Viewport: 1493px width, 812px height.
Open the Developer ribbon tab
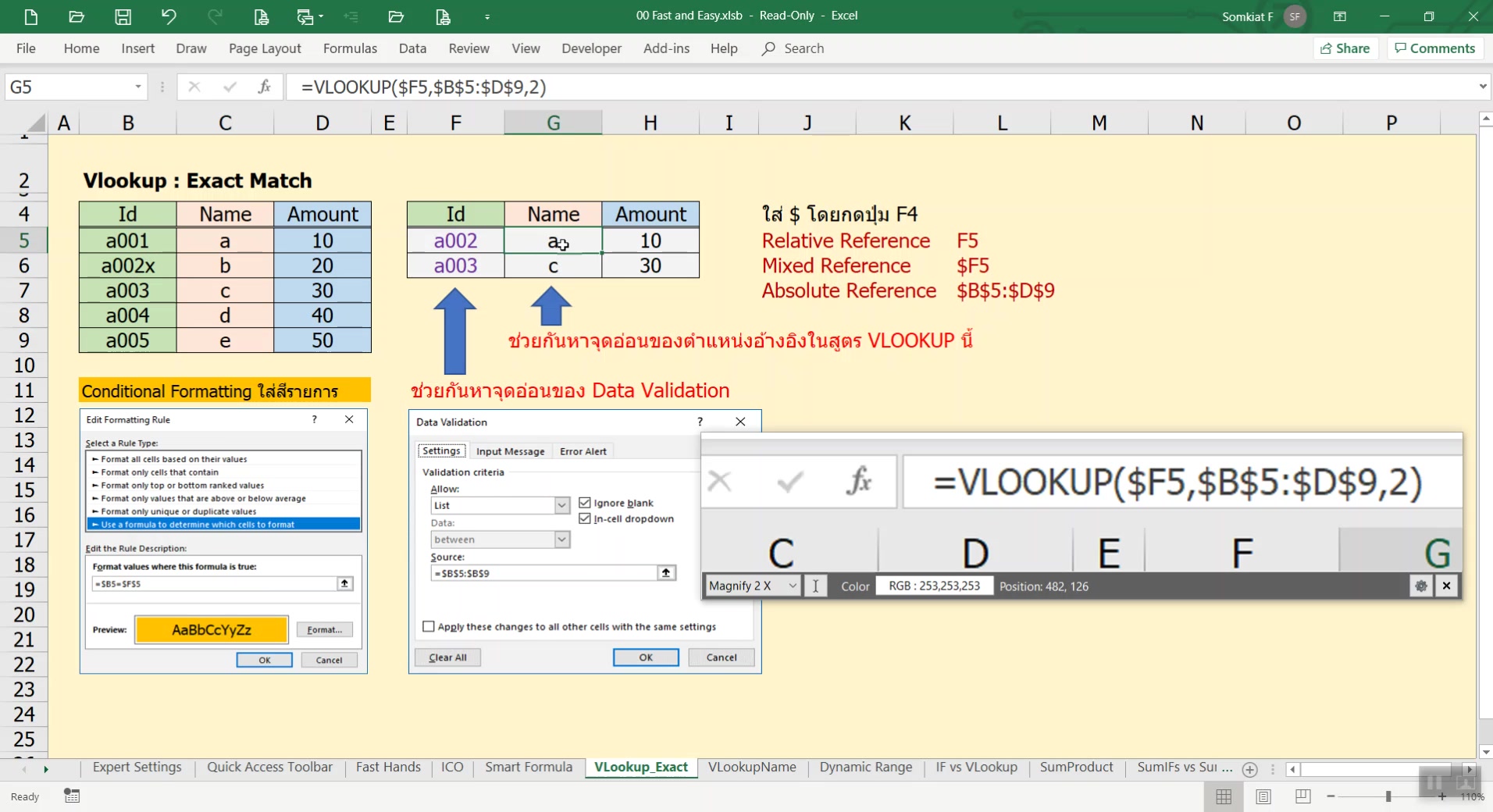point(591,48)
